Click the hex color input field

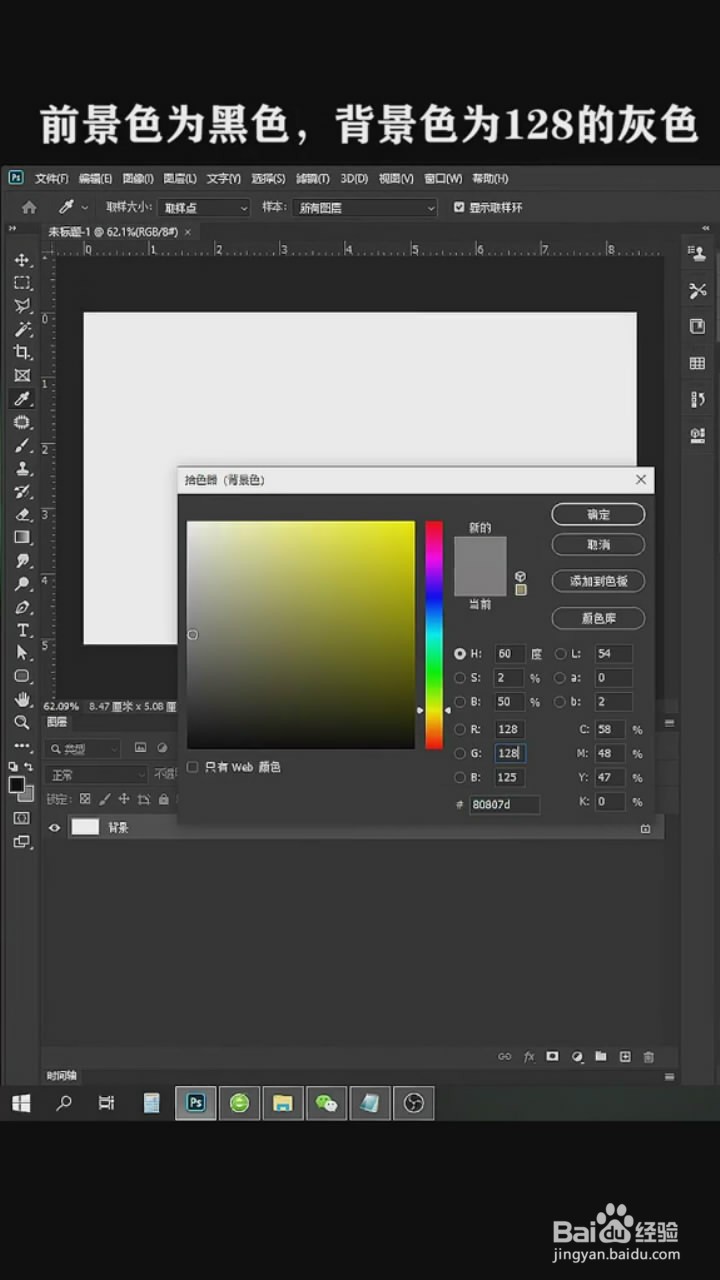pyautogui.click(x=504, y=804)
